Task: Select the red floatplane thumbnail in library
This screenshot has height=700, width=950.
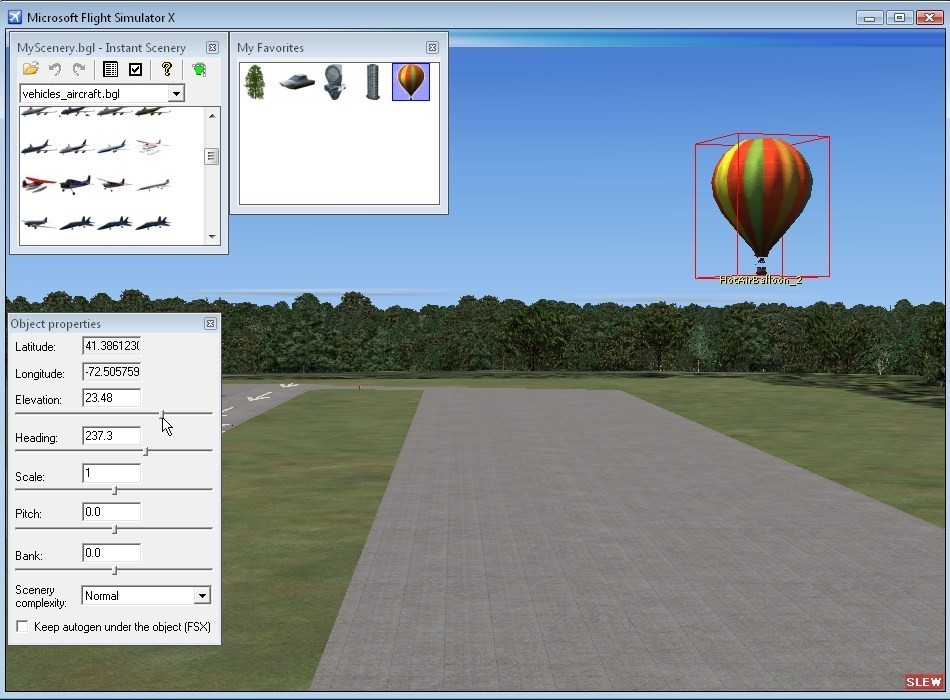Action: [38, 185]
